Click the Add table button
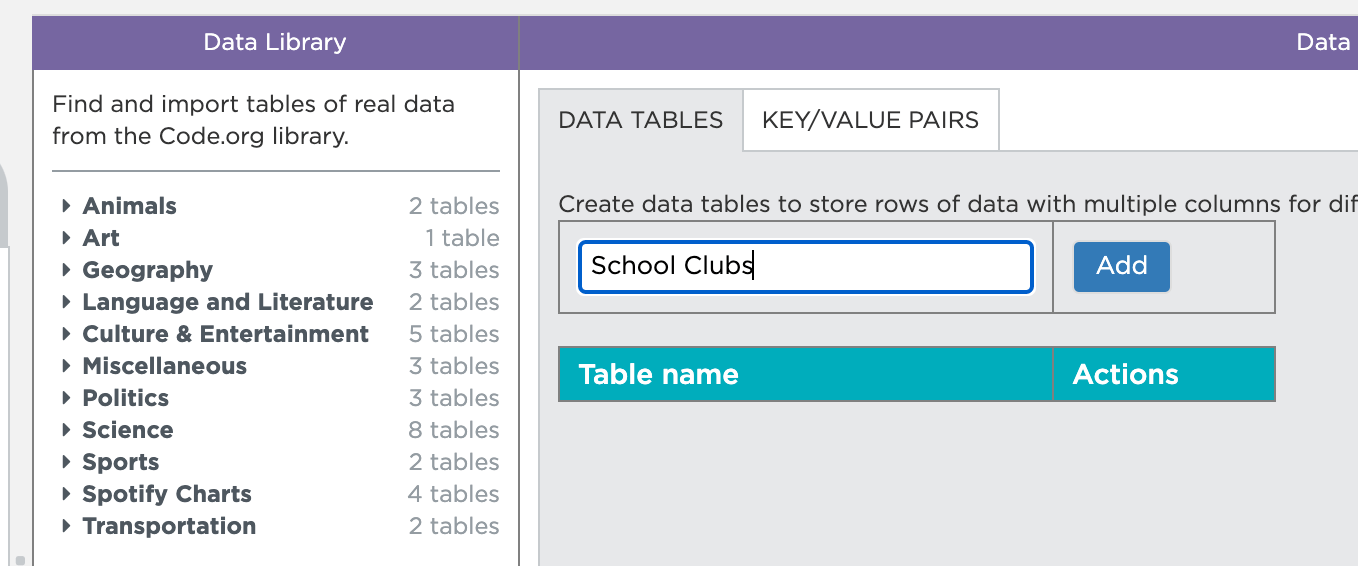 click(1121, 266)
